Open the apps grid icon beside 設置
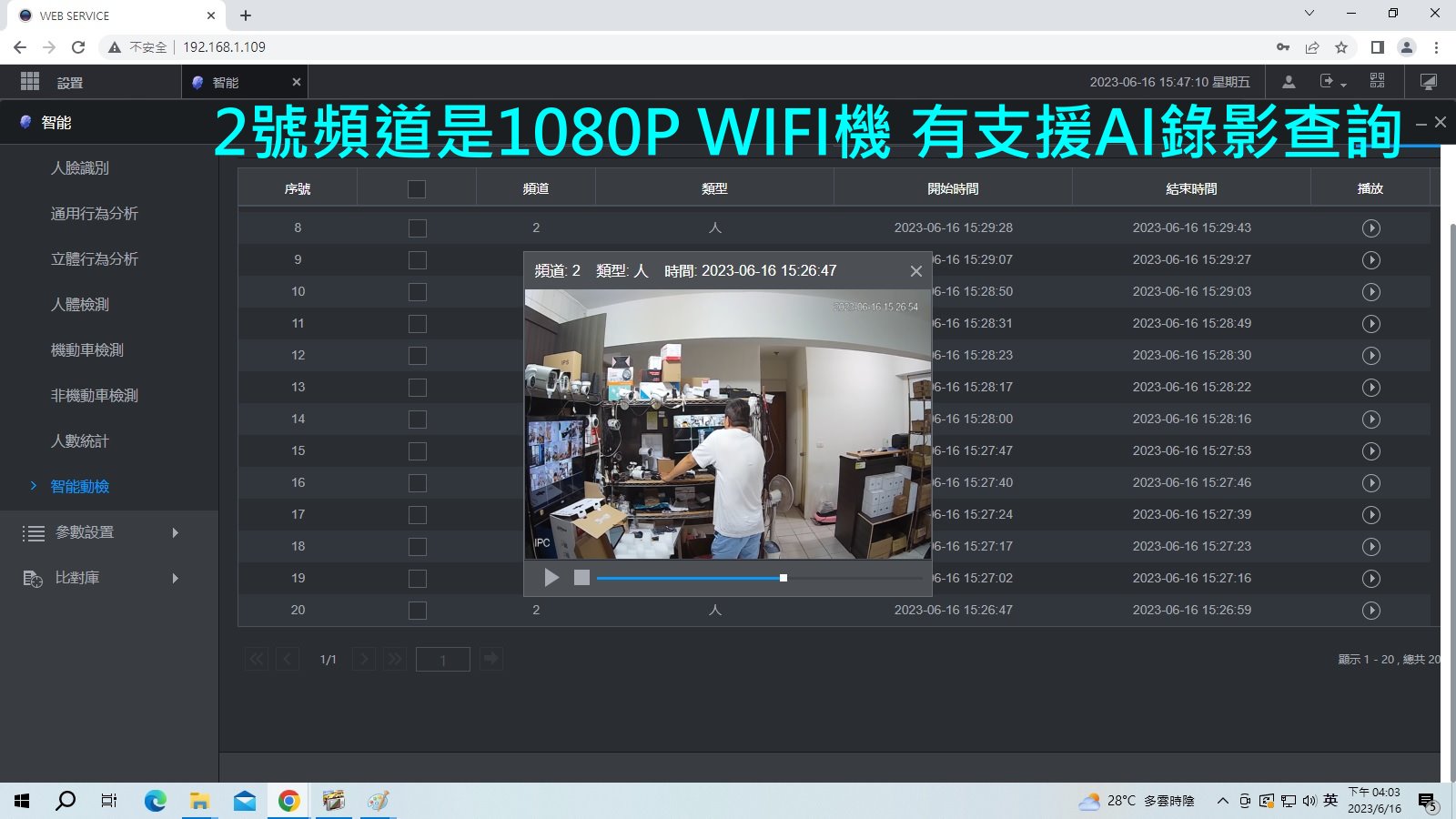Image resolution: width=1456 pixels, height=819 pixels. pyautogui.click(x=30, y=82)
